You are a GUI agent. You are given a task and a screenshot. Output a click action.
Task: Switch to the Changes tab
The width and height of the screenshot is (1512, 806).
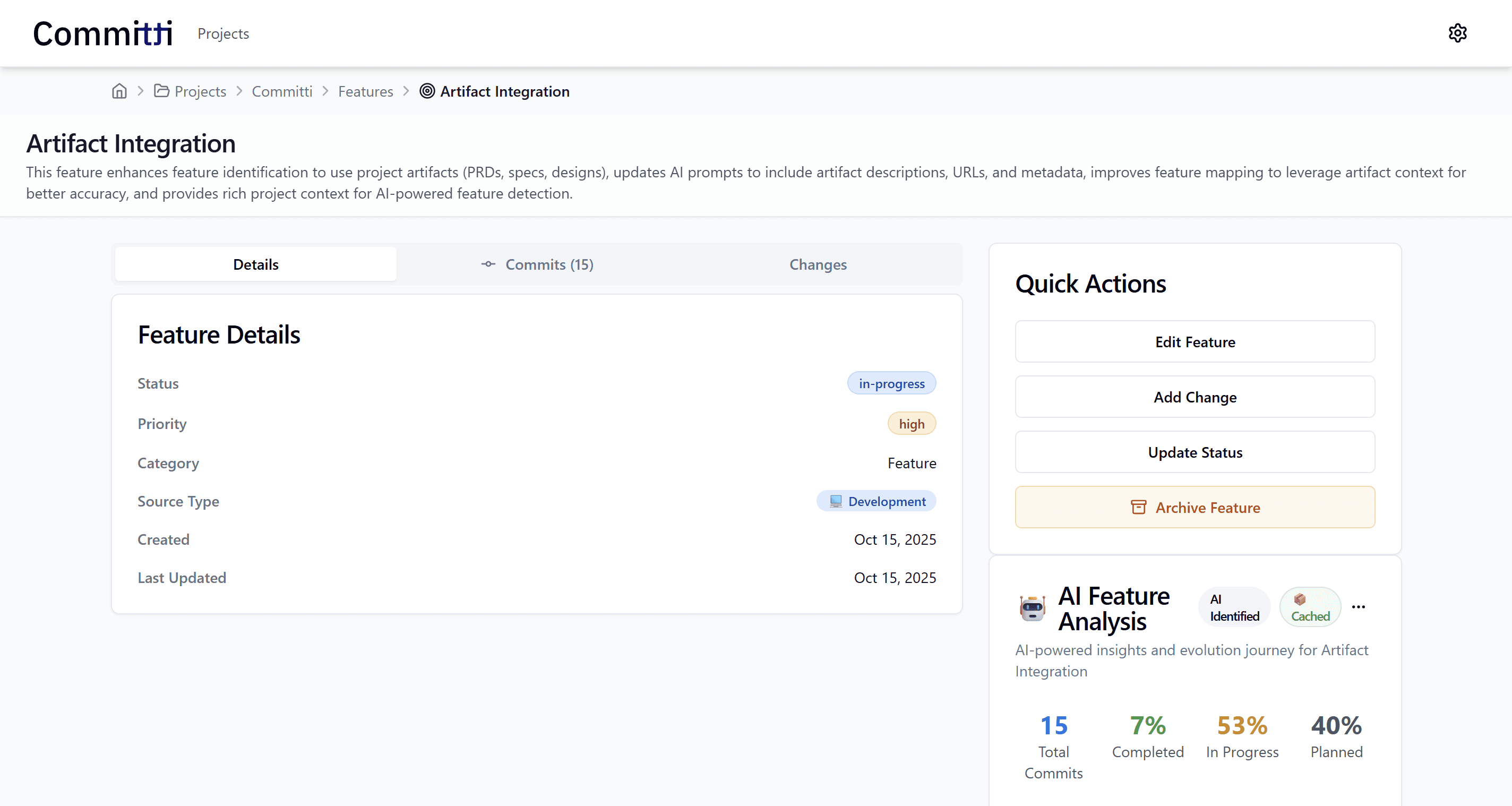[x=818, y=264]
